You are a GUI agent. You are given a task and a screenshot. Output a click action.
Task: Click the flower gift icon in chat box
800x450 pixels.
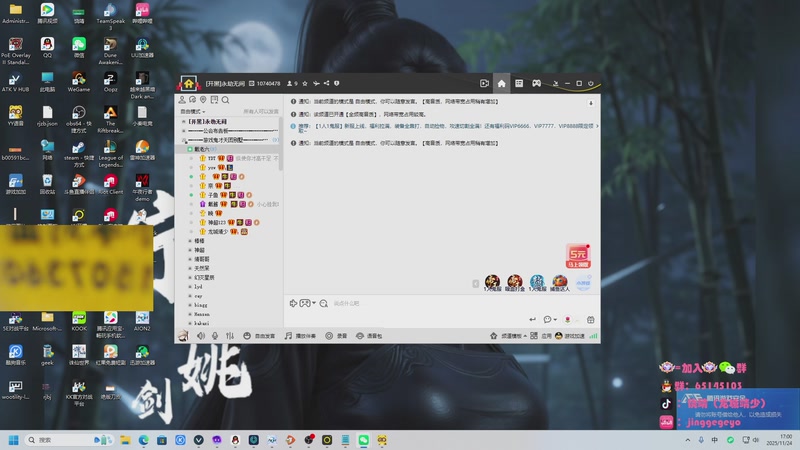coord(567,319)
